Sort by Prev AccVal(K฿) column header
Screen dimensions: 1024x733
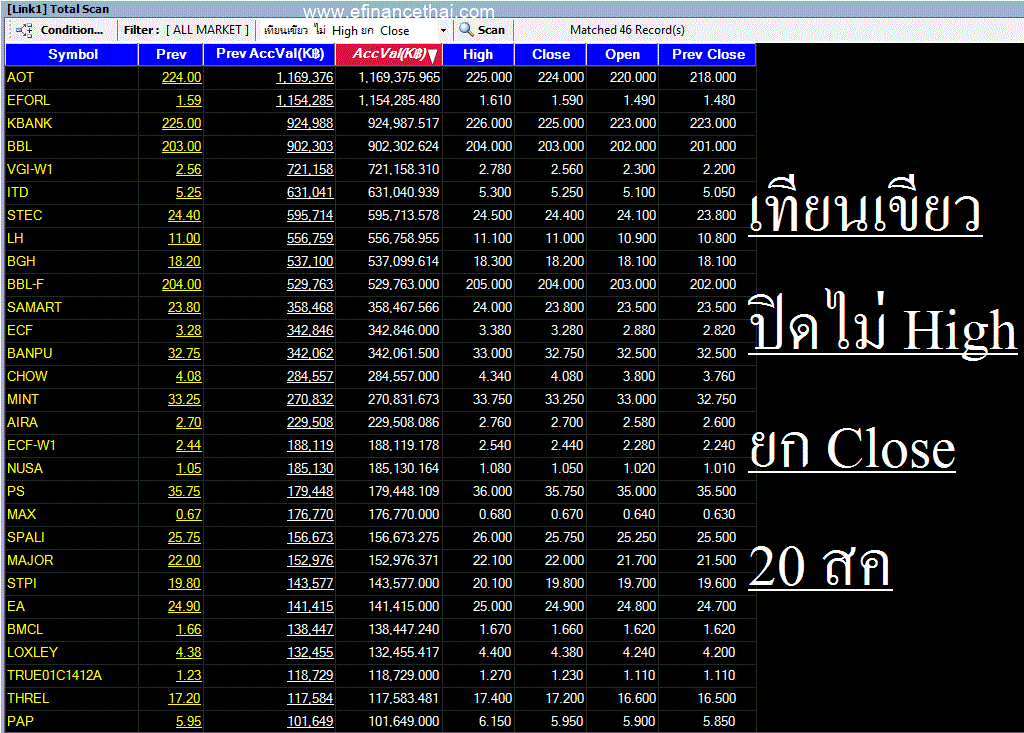tap(270, 54)
